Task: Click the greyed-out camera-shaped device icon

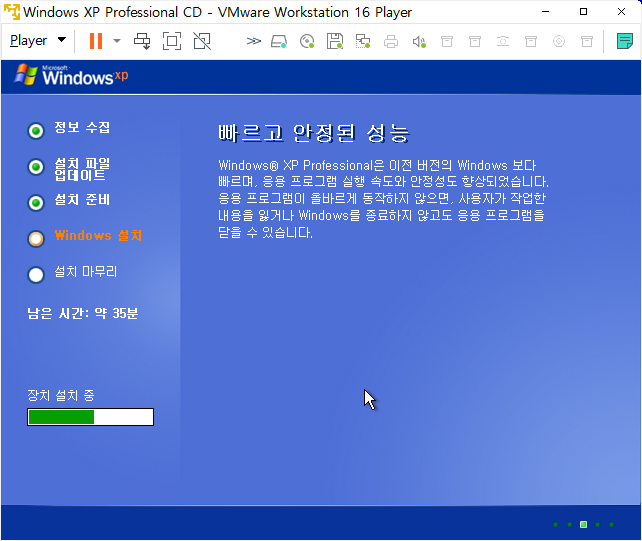Action: (x=503, y=41)
